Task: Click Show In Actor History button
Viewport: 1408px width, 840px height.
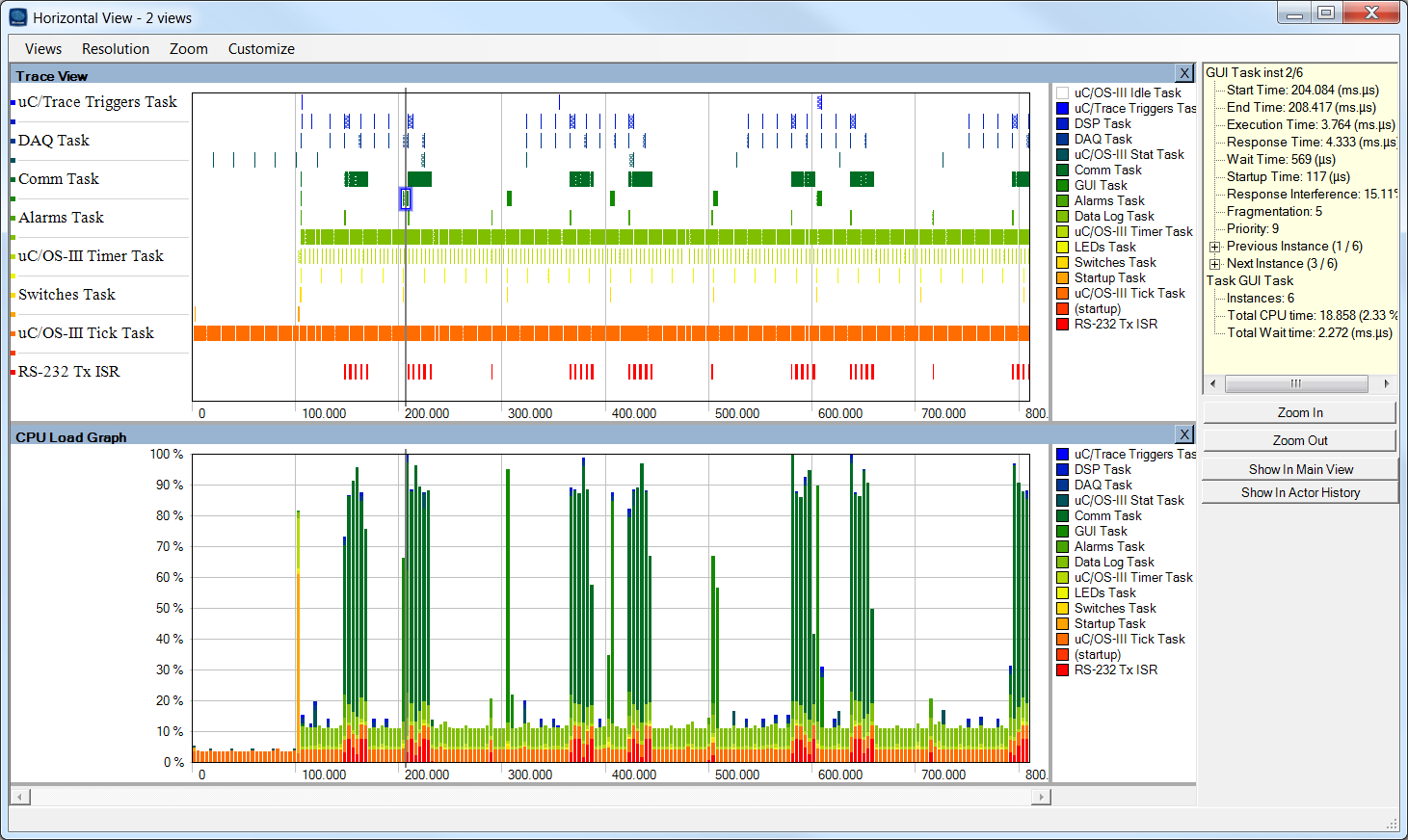Action: click(1301, 492)
